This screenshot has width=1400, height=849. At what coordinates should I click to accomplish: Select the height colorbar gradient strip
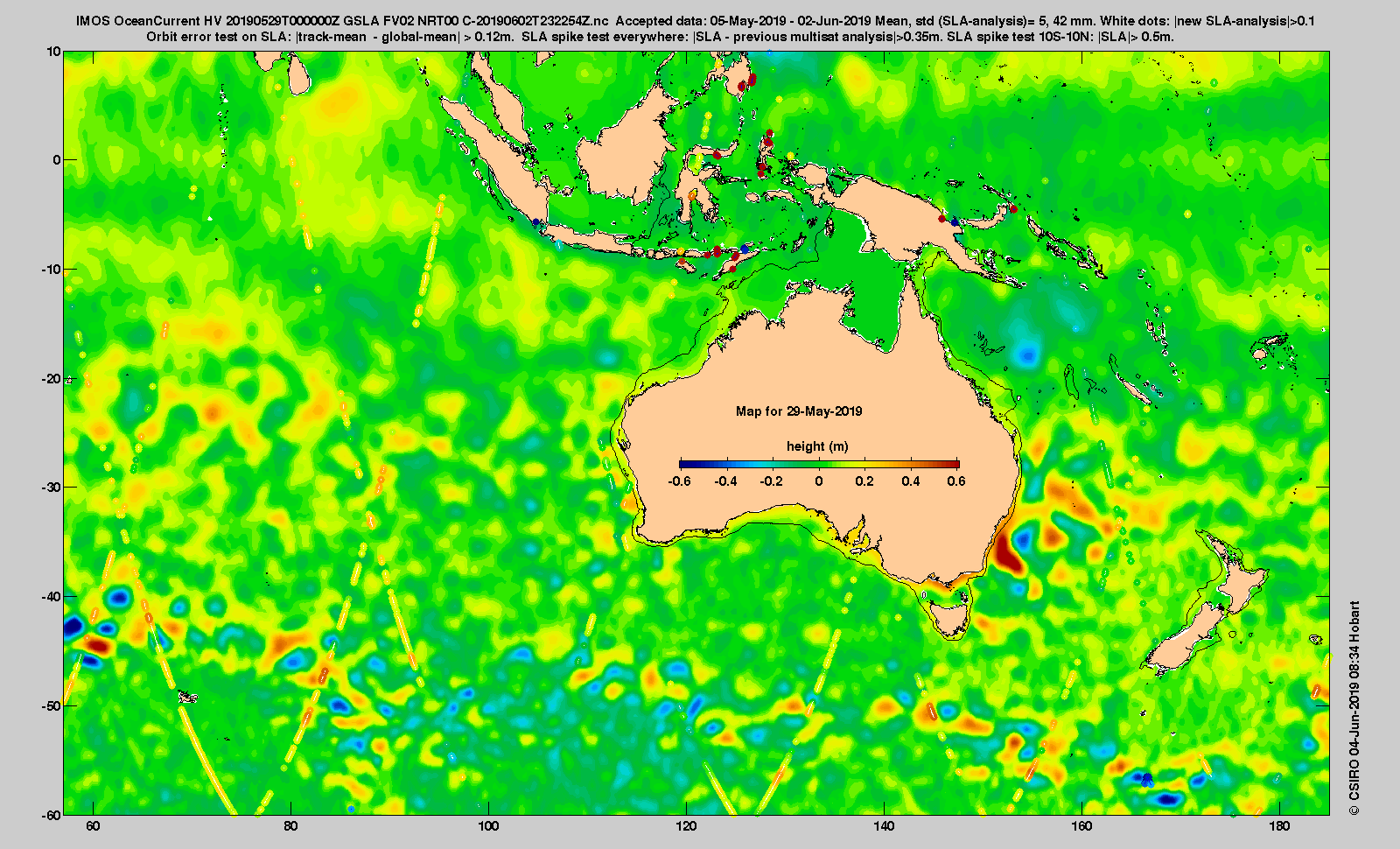pos(819,464)
